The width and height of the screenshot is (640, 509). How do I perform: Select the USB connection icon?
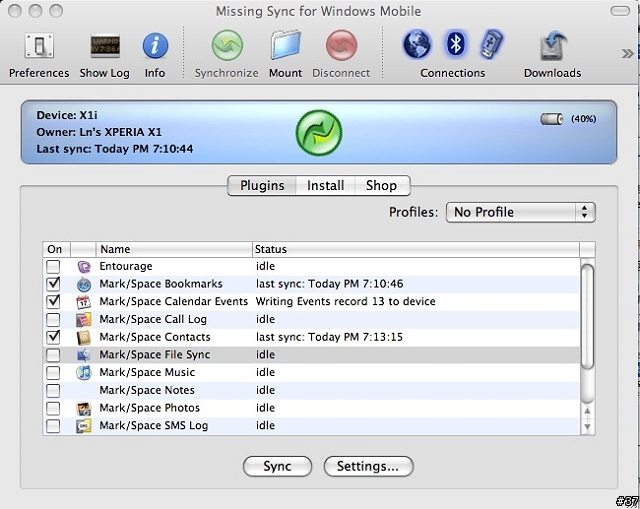(x=491, y=44)
